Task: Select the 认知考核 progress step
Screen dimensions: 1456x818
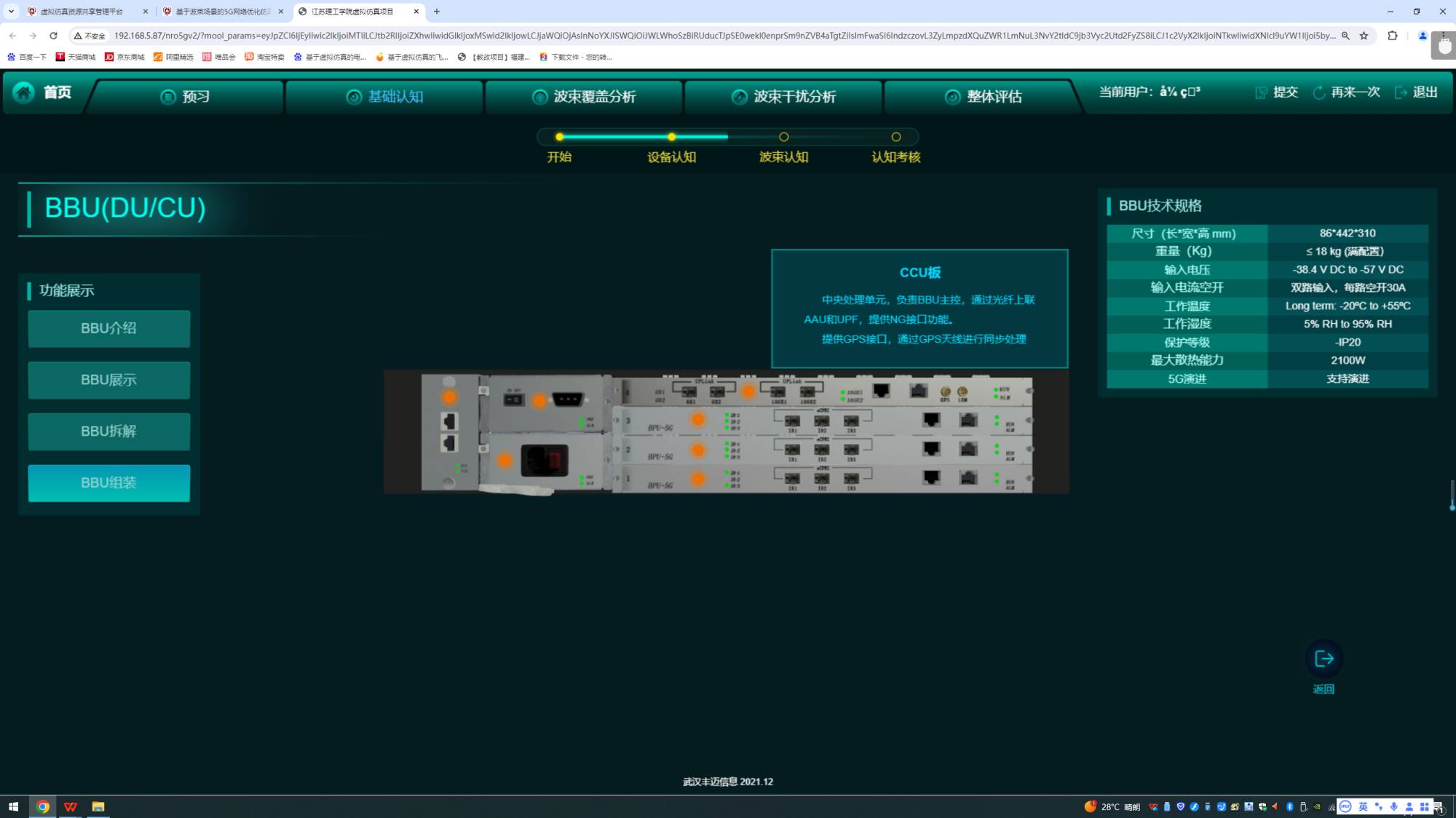Action: pyautogui.click(x=895, y=137)
